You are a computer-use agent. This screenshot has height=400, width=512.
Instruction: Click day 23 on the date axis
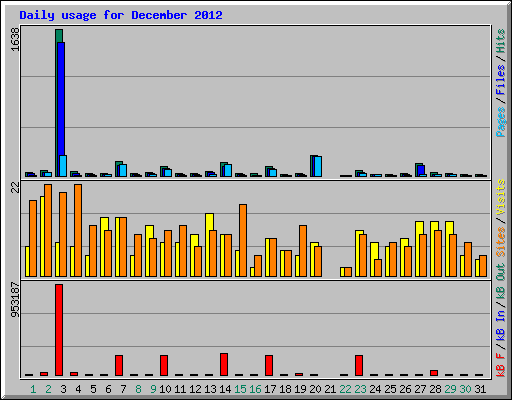point(360,389)
